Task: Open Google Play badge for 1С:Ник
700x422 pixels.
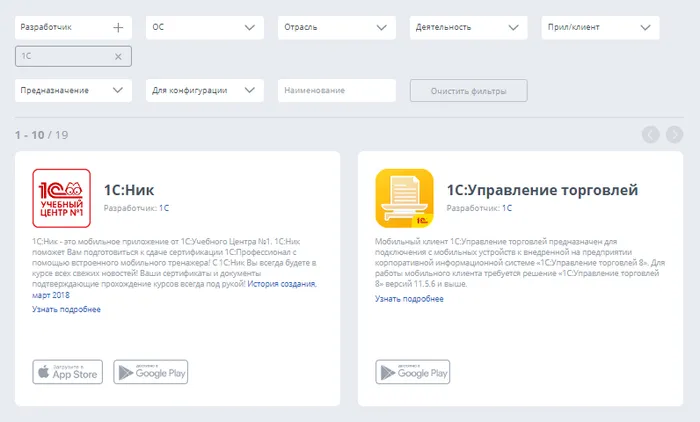Action: coord(150,372)
